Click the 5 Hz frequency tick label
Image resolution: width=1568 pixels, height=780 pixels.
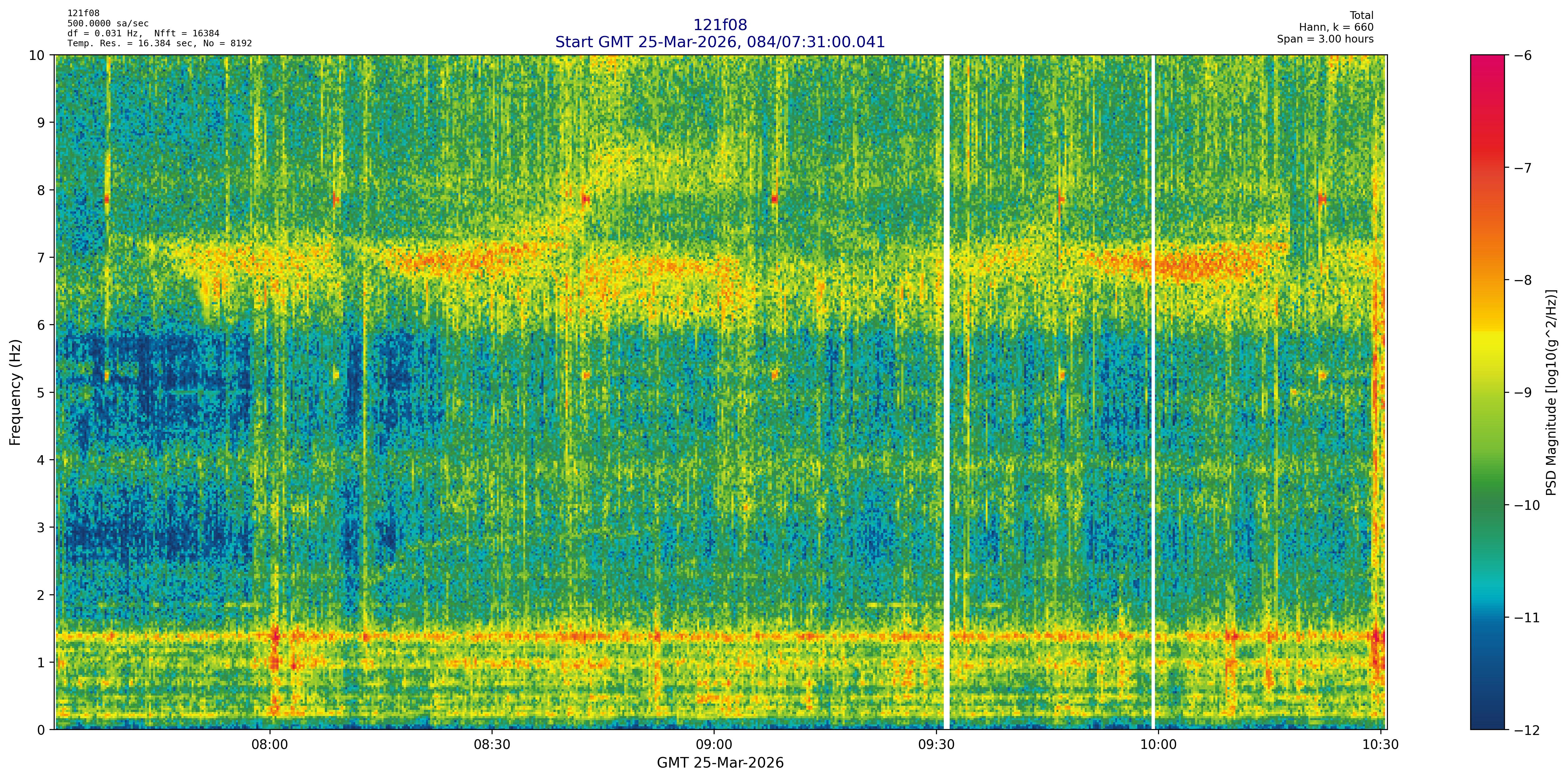(41, 392)
